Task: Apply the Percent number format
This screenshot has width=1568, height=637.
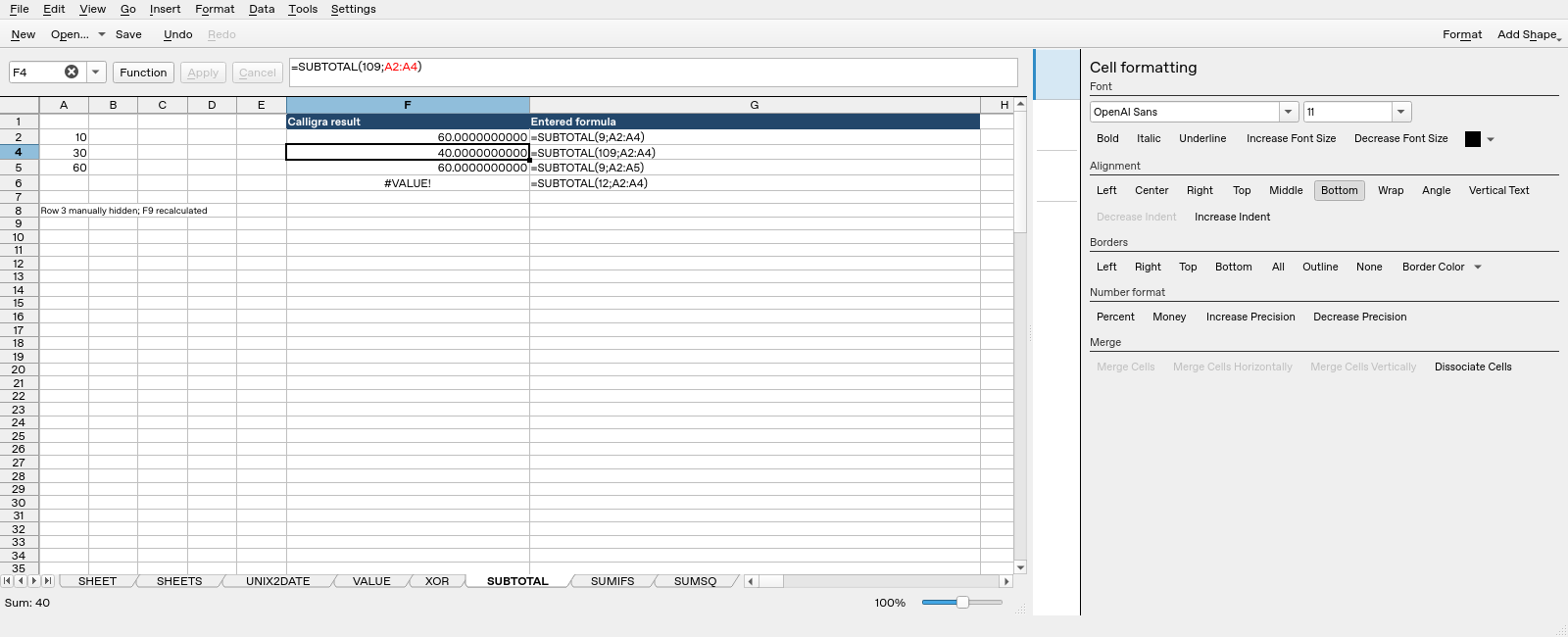Action: point(1115,318)
